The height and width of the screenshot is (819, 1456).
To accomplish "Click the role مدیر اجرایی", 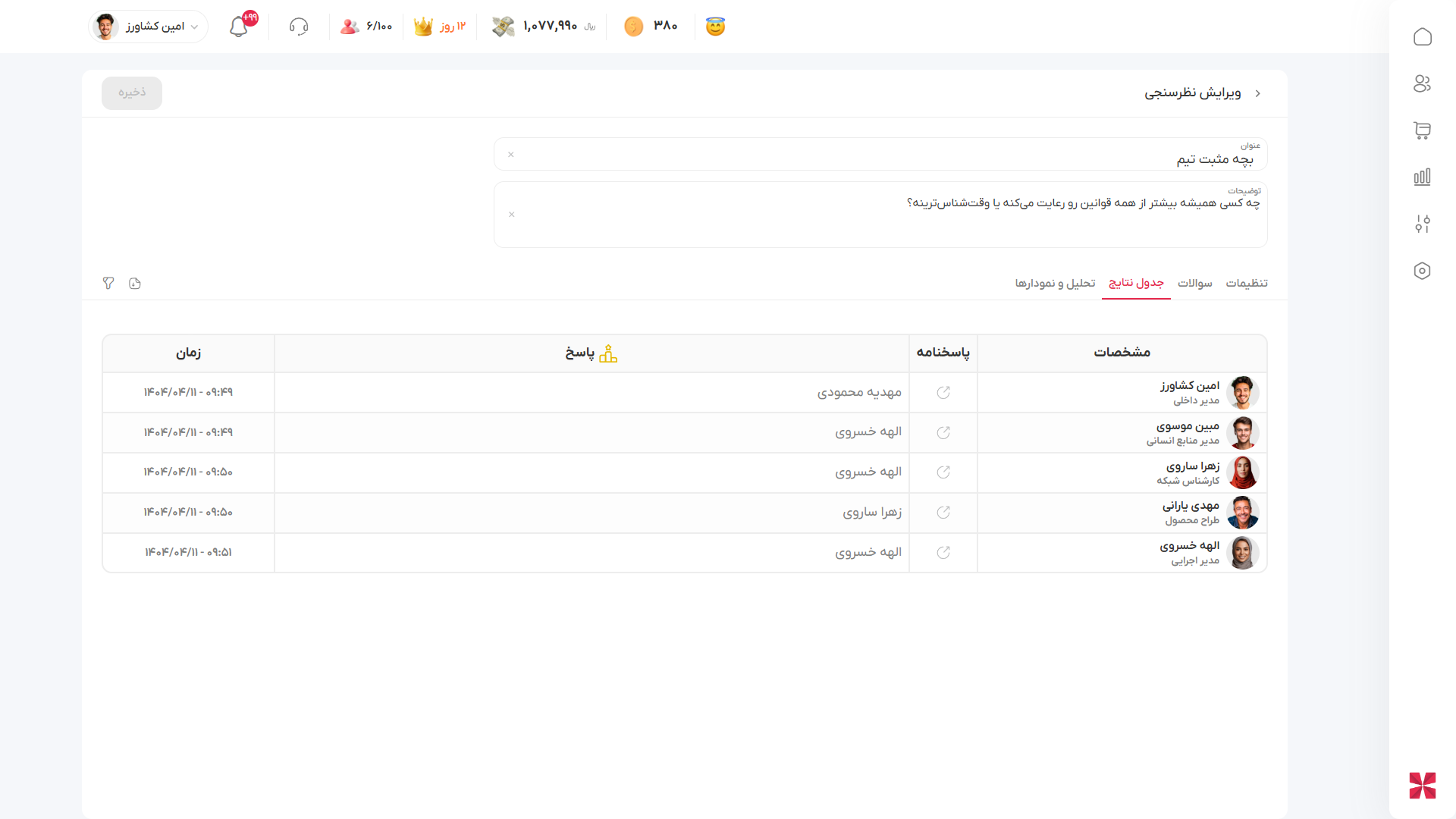I will coord(1195,560).
